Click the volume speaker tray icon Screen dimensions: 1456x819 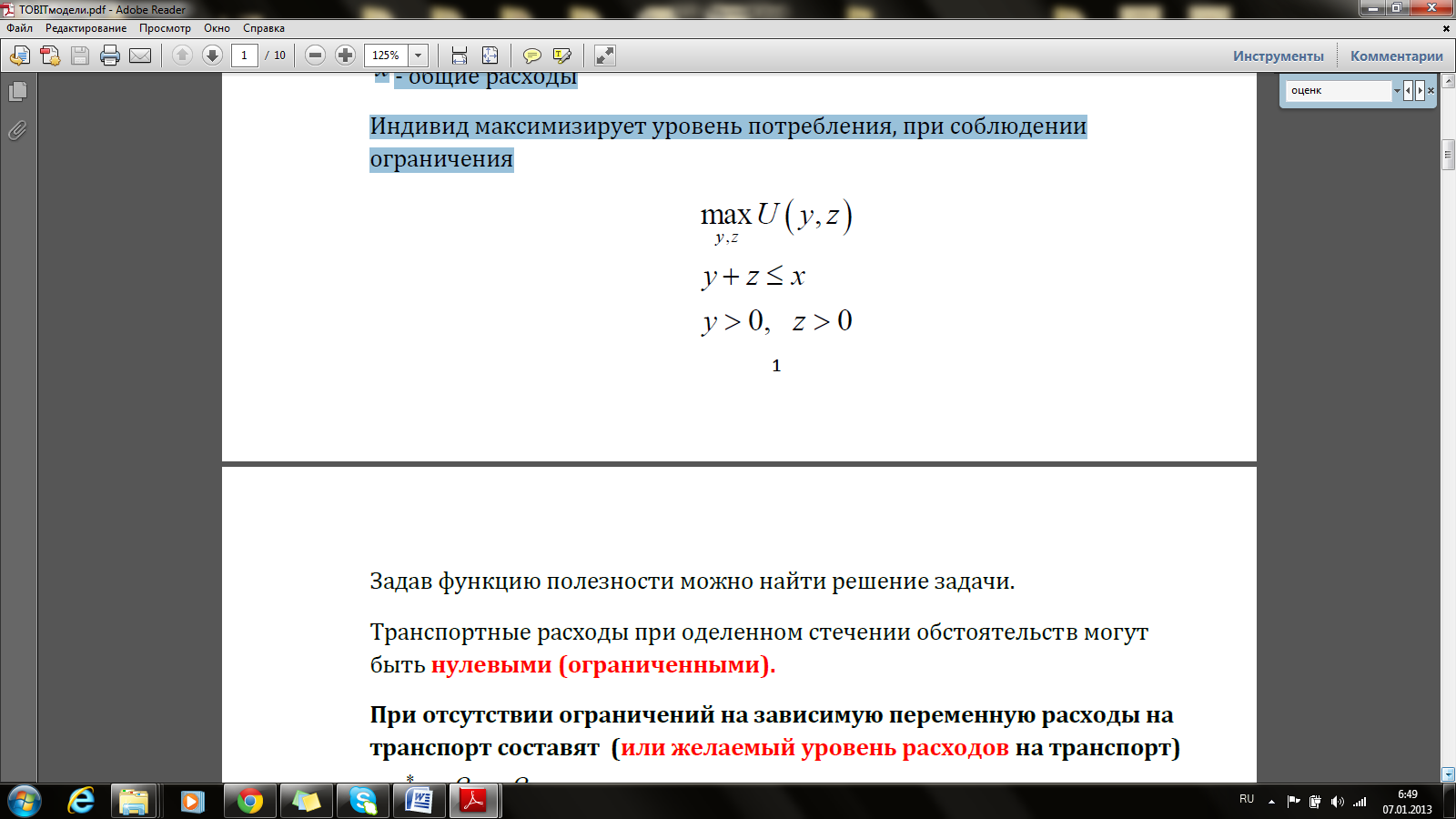click(x=1337, y=802)
